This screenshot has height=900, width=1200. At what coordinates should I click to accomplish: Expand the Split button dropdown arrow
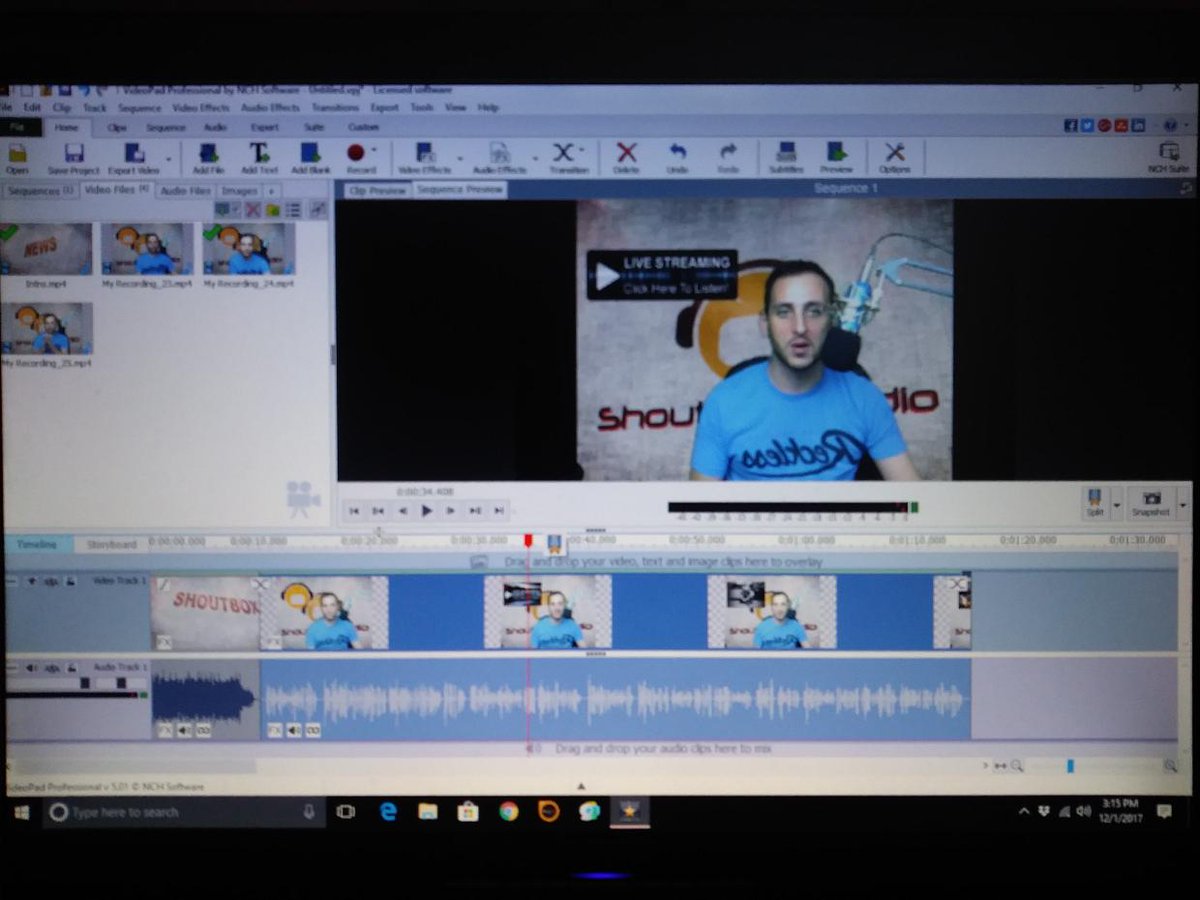click(1117, 504)
